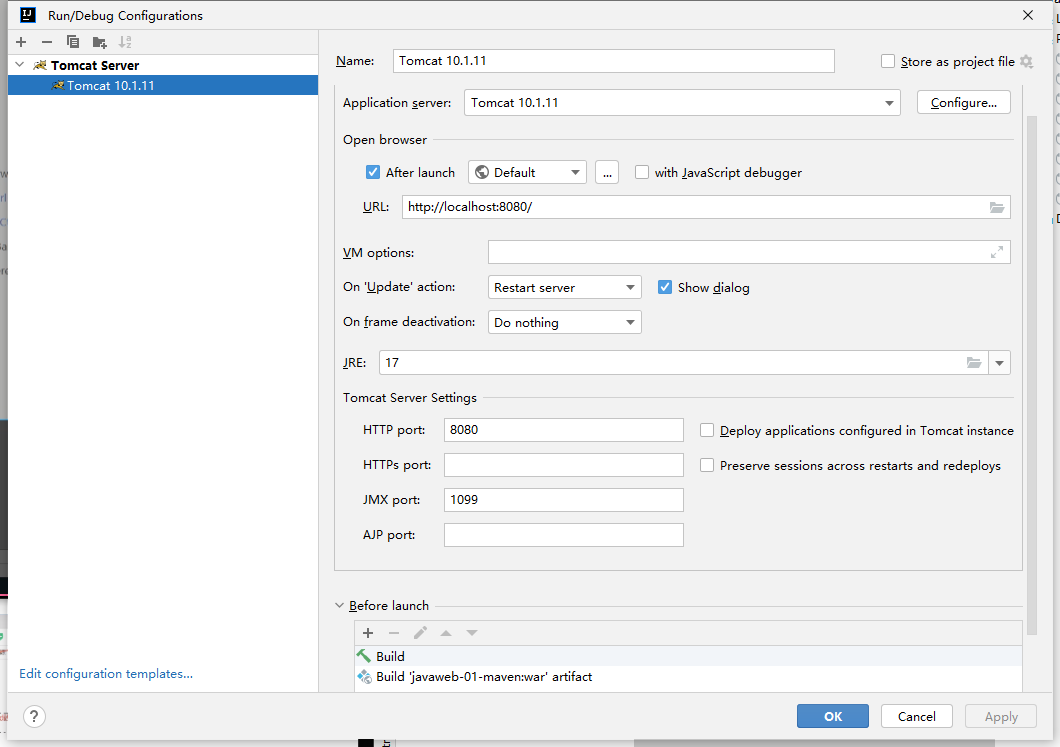The width and height of the screenshot is (1060, 747).
Task: Toggle Store as project file checkbox
Action: (x=888, y=62)
